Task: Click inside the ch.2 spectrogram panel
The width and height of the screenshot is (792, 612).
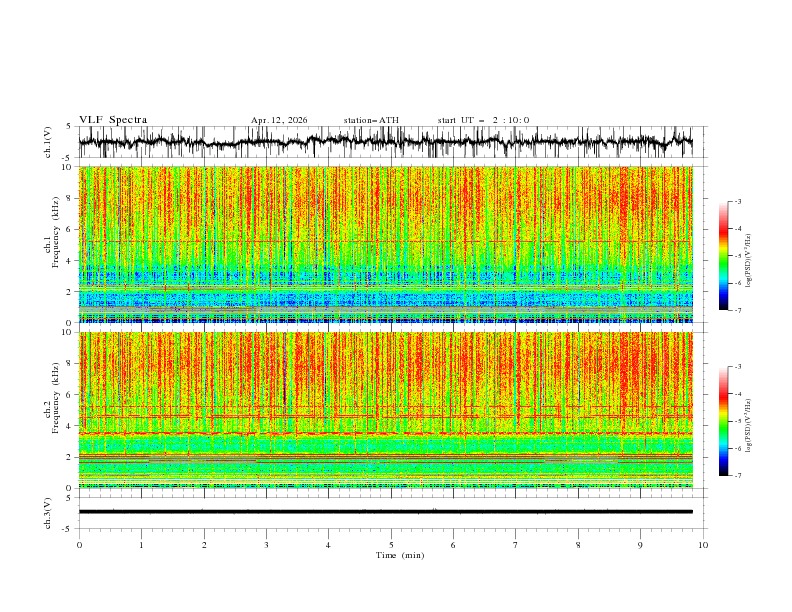Action: 385,410
